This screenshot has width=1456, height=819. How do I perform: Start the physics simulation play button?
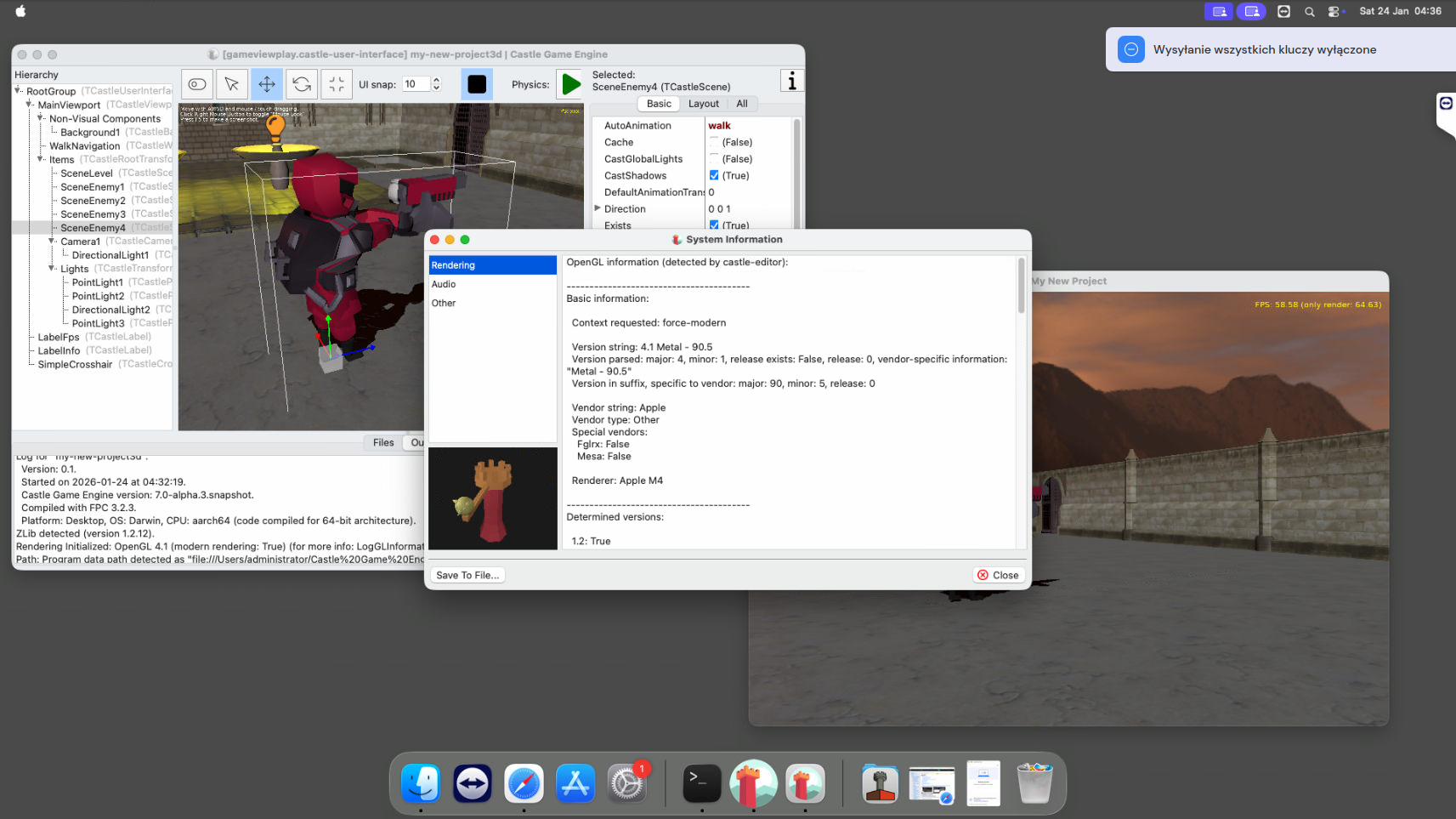pos(571,84)
